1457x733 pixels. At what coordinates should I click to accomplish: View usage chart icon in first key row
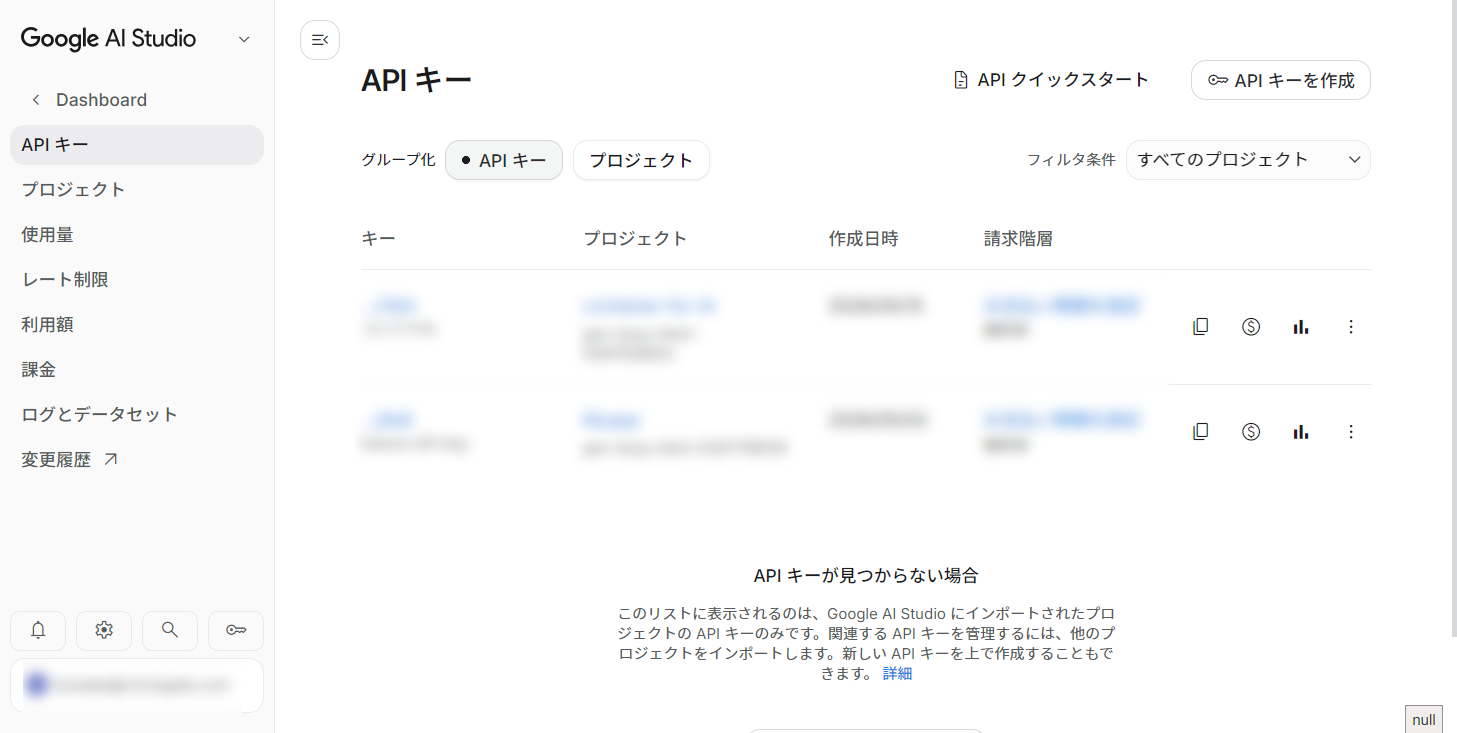click(1301, 326)
